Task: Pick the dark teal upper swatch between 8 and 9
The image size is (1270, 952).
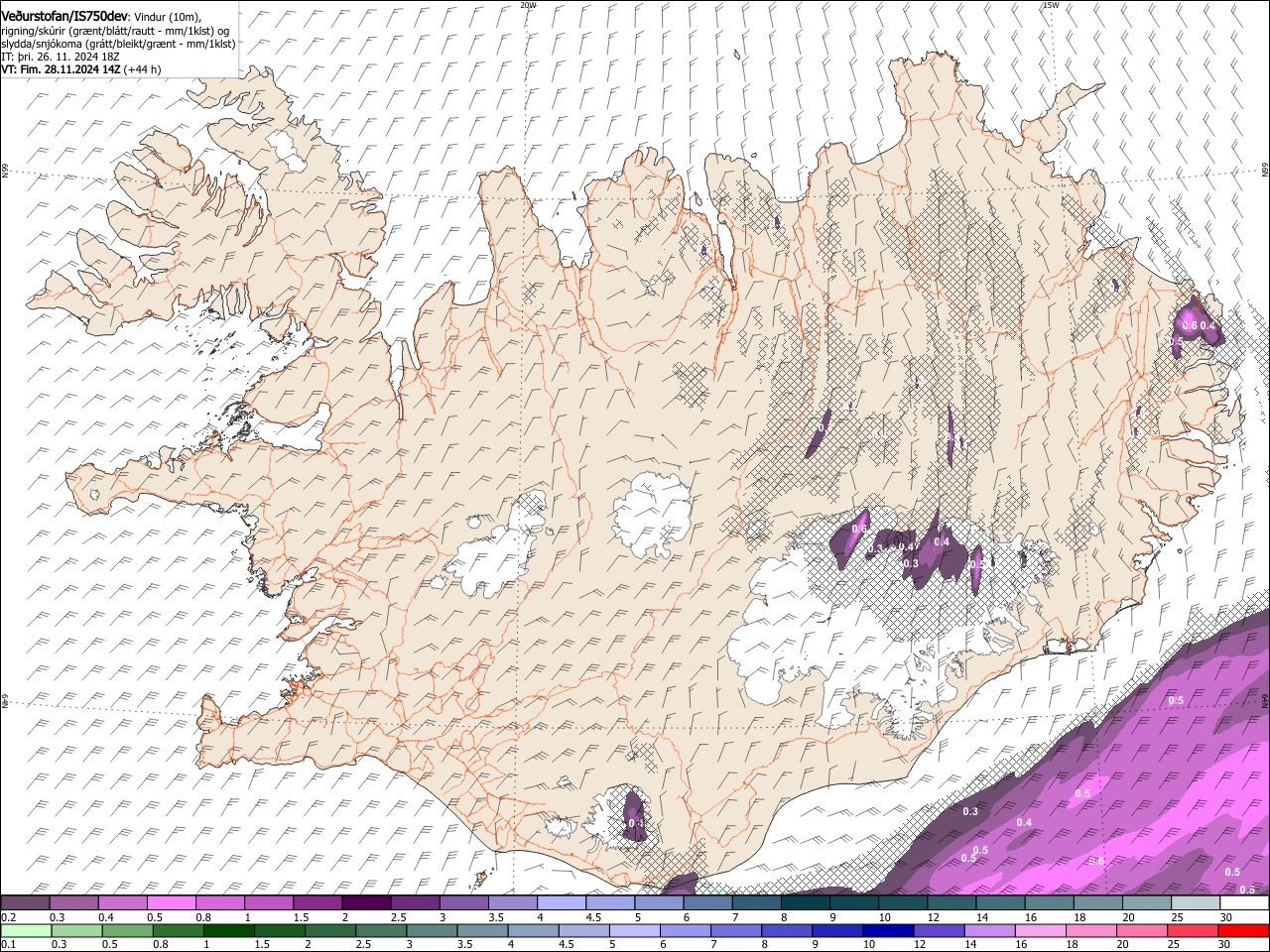Action: point(806,902)
